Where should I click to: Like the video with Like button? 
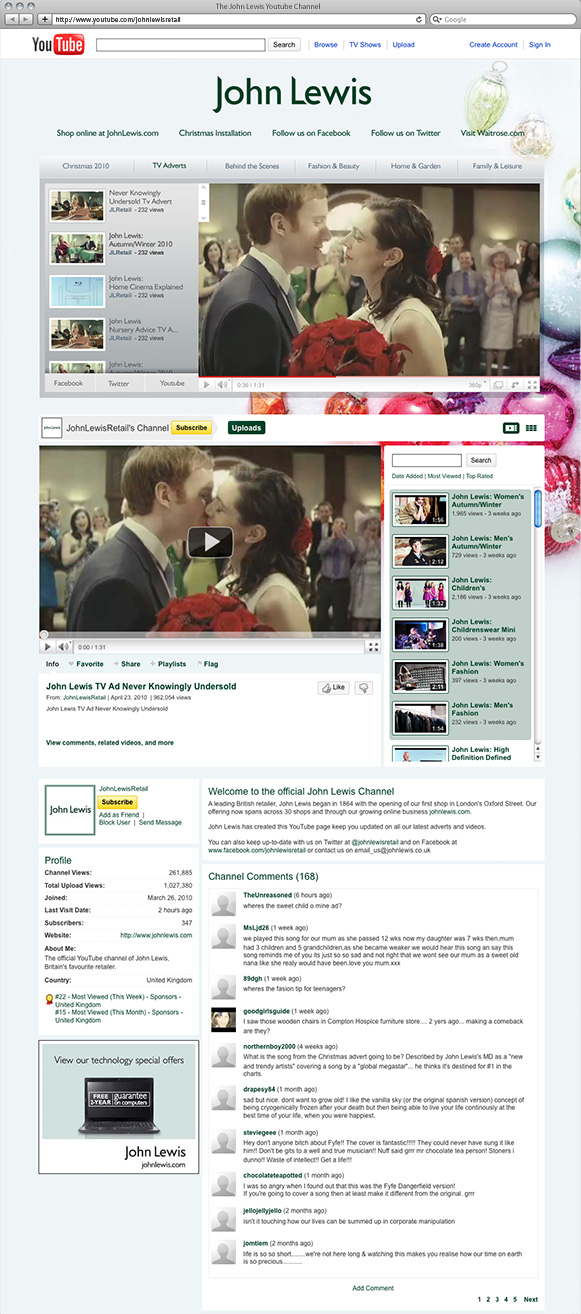333,688
